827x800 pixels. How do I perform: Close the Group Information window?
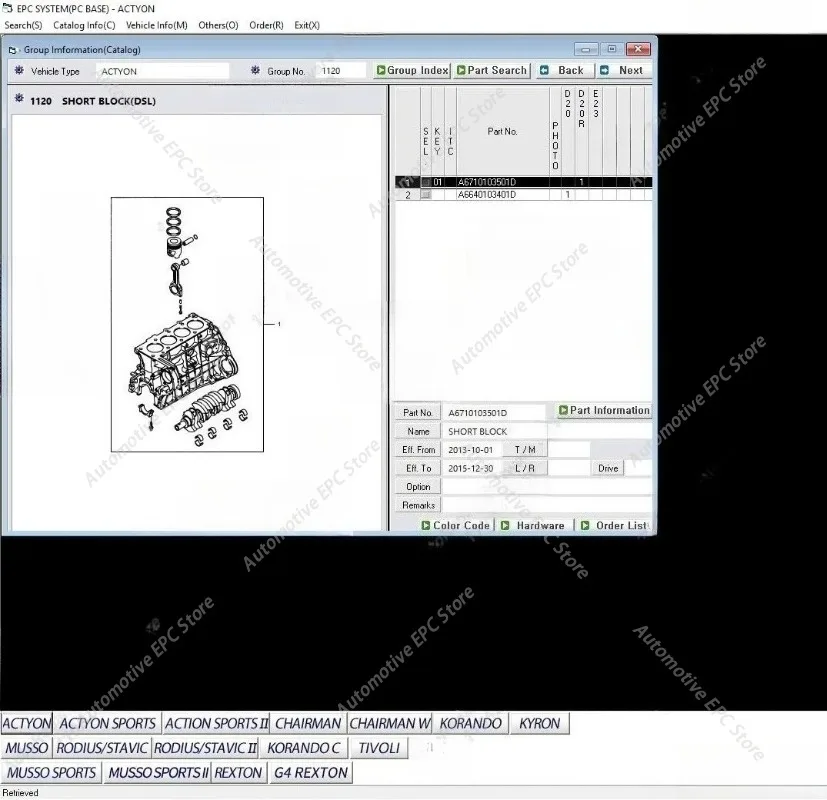(x=638, y=50)
